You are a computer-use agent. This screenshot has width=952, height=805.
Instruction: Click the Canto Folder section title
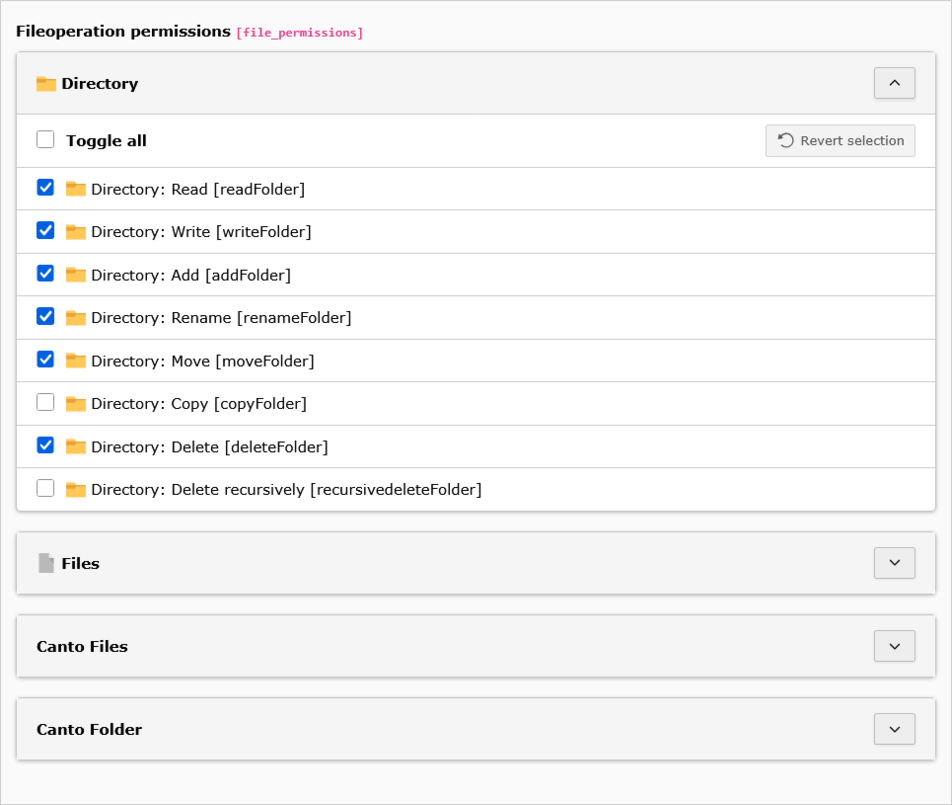(89, 730)
